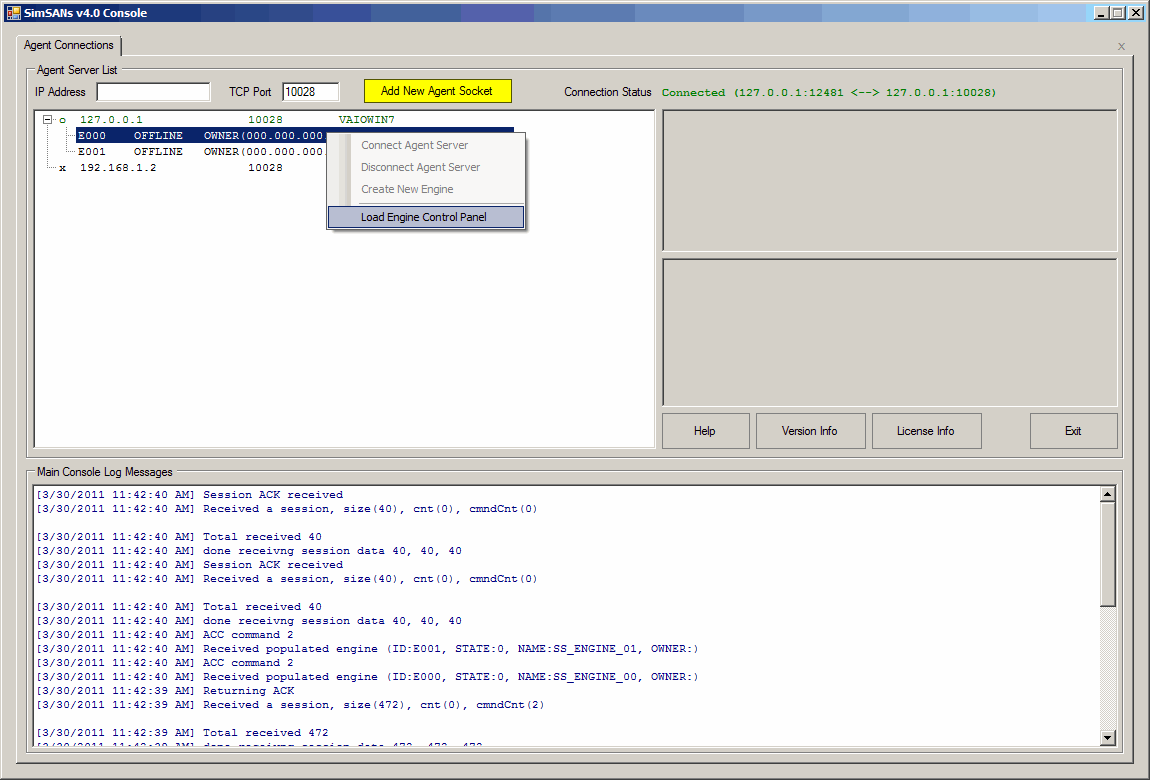Open the Help button
This screenshot has width=1150, height=780.
pyautogui.click(x=706, y=431)
